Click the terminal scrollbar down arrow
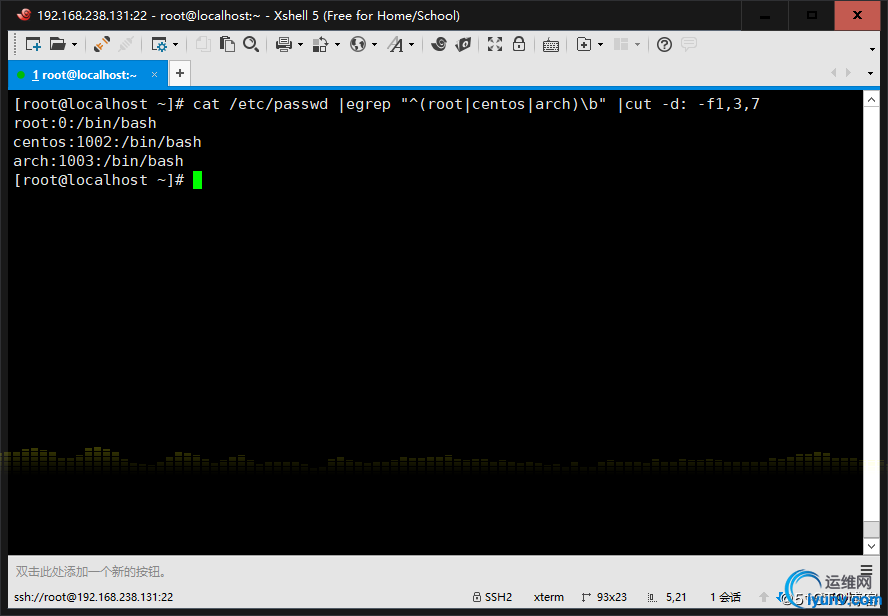The height and width of the screenshot is (616, 888). coord(871,546)
